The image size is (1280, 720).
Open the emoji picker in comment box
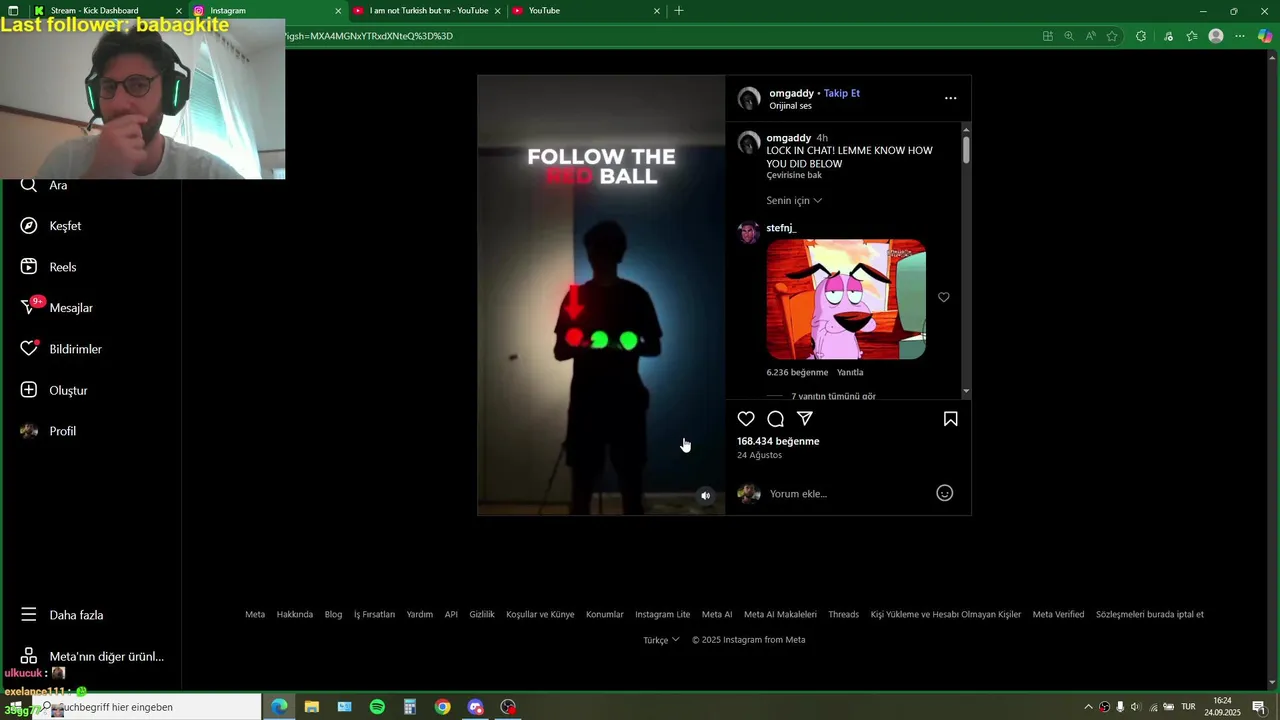pos(944,493)
